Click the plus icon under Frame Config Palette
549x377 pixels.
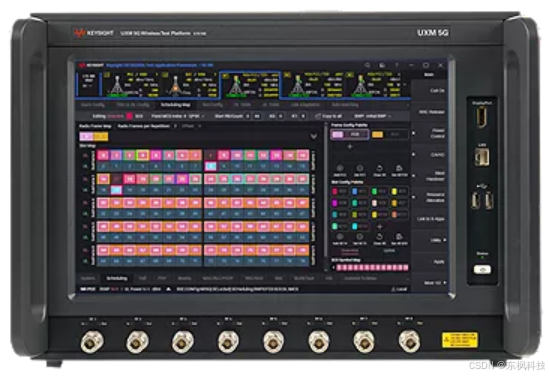pos(349,147)
